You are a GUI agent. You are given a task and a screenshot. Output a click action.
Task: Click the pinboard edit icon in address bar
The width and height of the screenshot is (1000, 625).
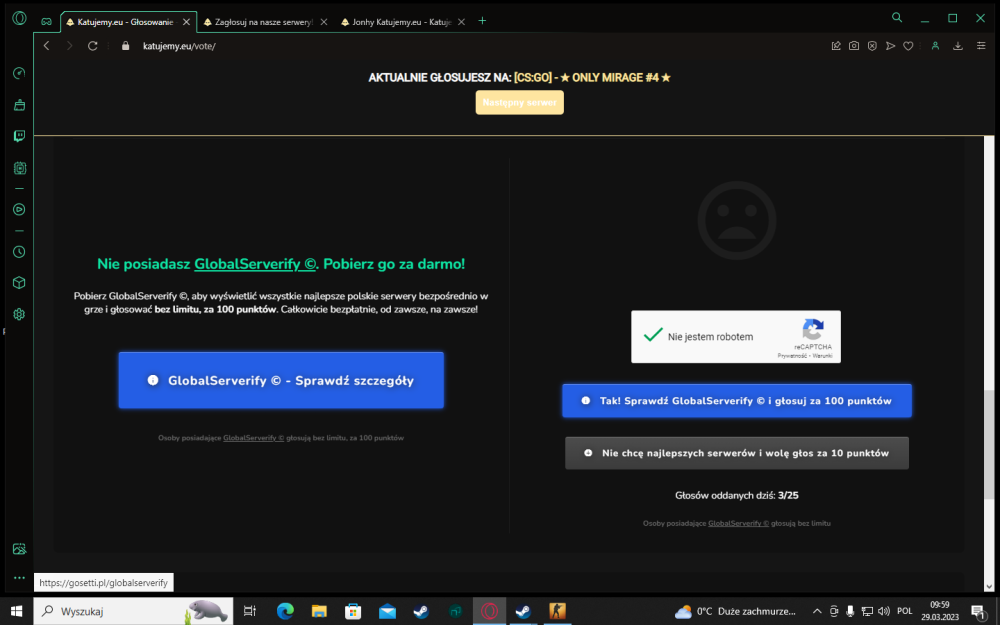tap(836, 46)
